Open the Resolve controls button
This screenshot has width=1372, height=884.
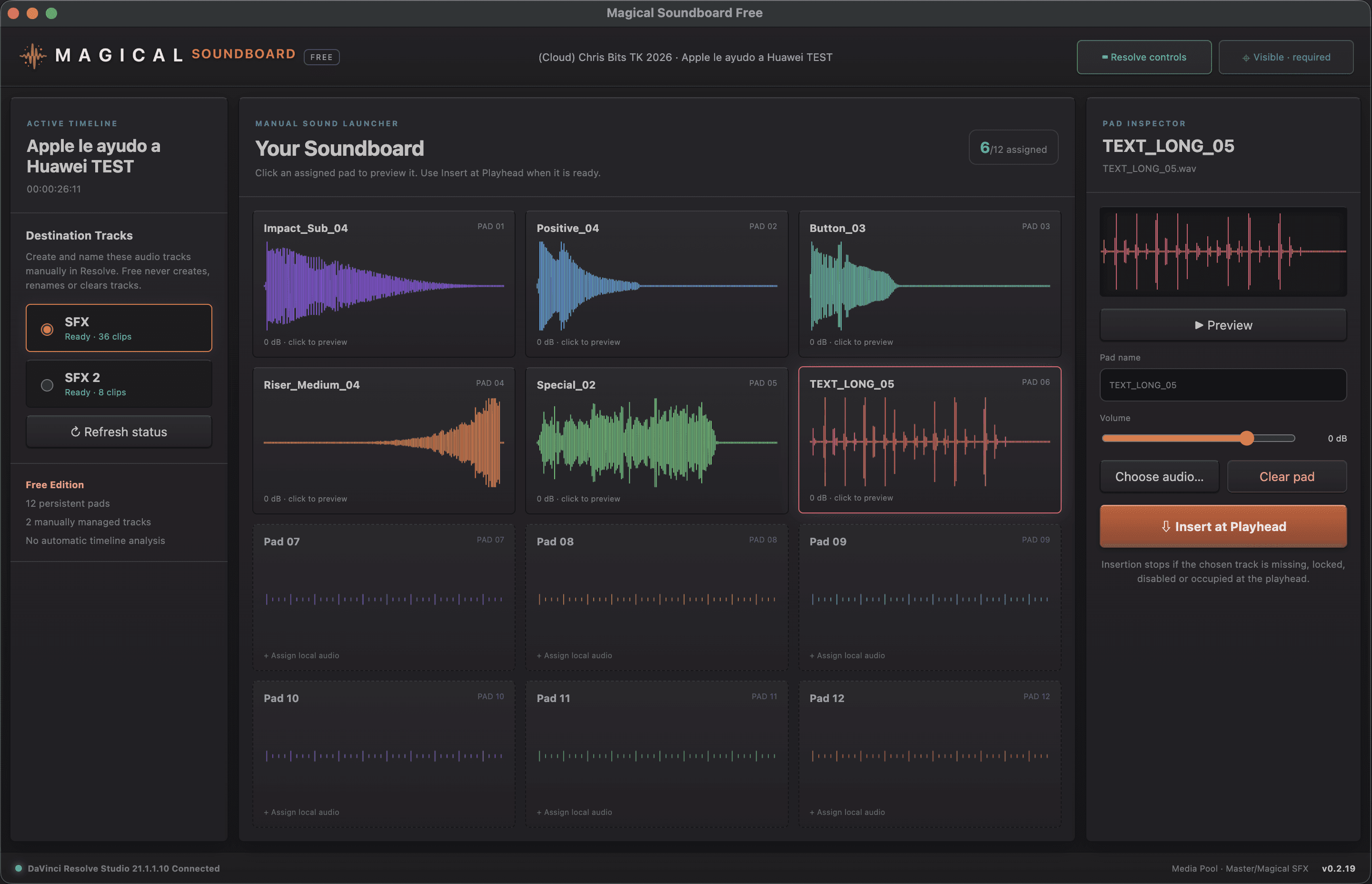pyautogui.click(x=1143, y=57)
